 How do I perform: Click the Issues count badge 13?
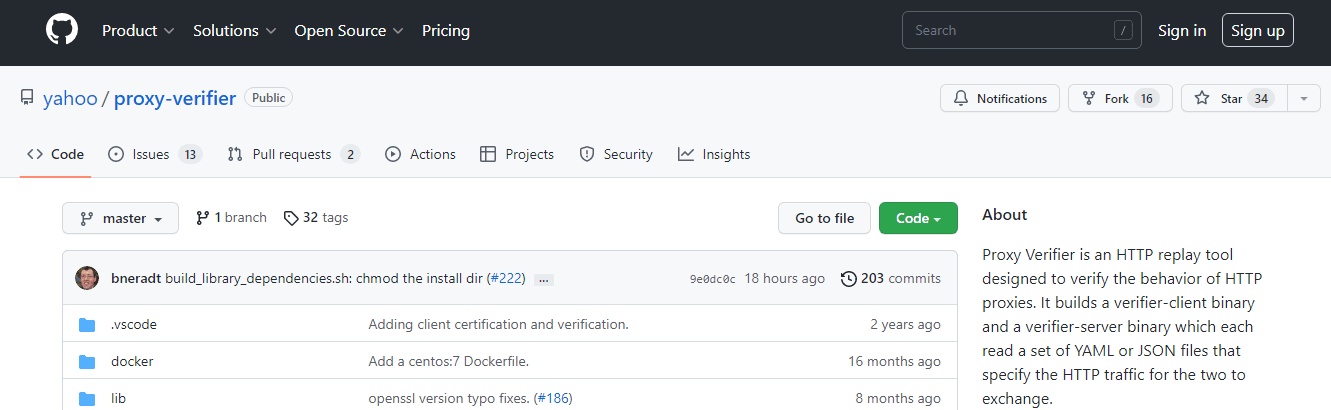190,154
